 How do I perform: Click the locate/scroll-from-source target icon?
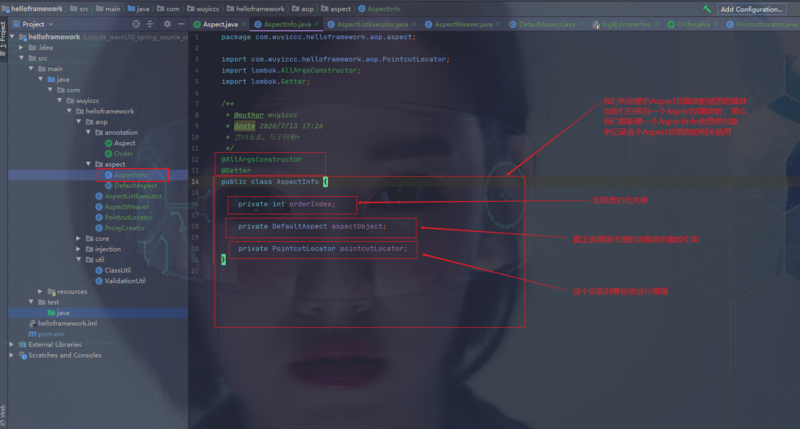tap(136, 24)
